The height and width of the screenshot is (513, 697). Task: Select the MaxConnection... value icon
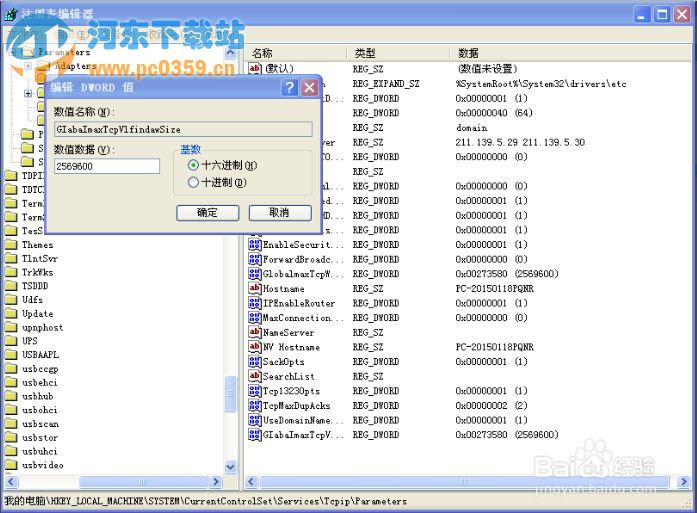[x=255, y=317]
